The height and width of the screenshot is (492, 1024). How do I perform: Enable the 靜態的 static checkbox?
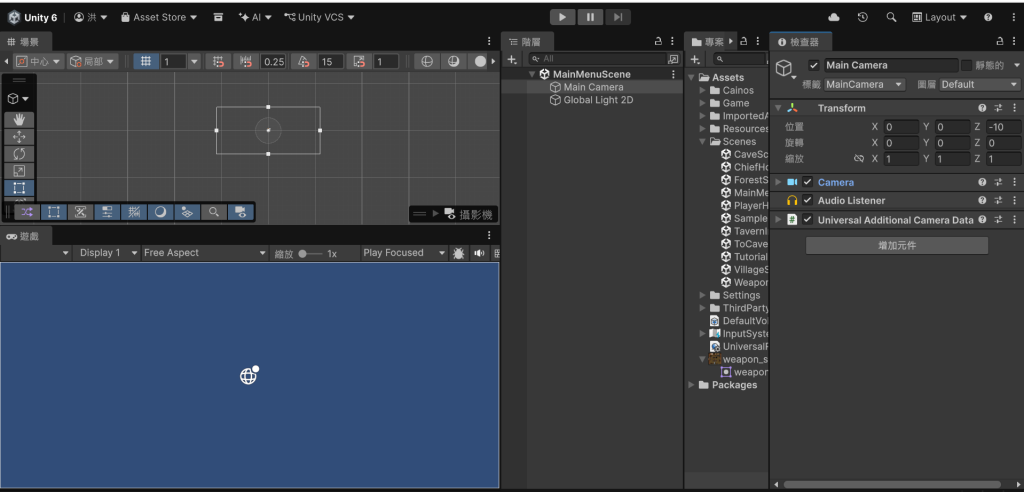click(967, 65)
